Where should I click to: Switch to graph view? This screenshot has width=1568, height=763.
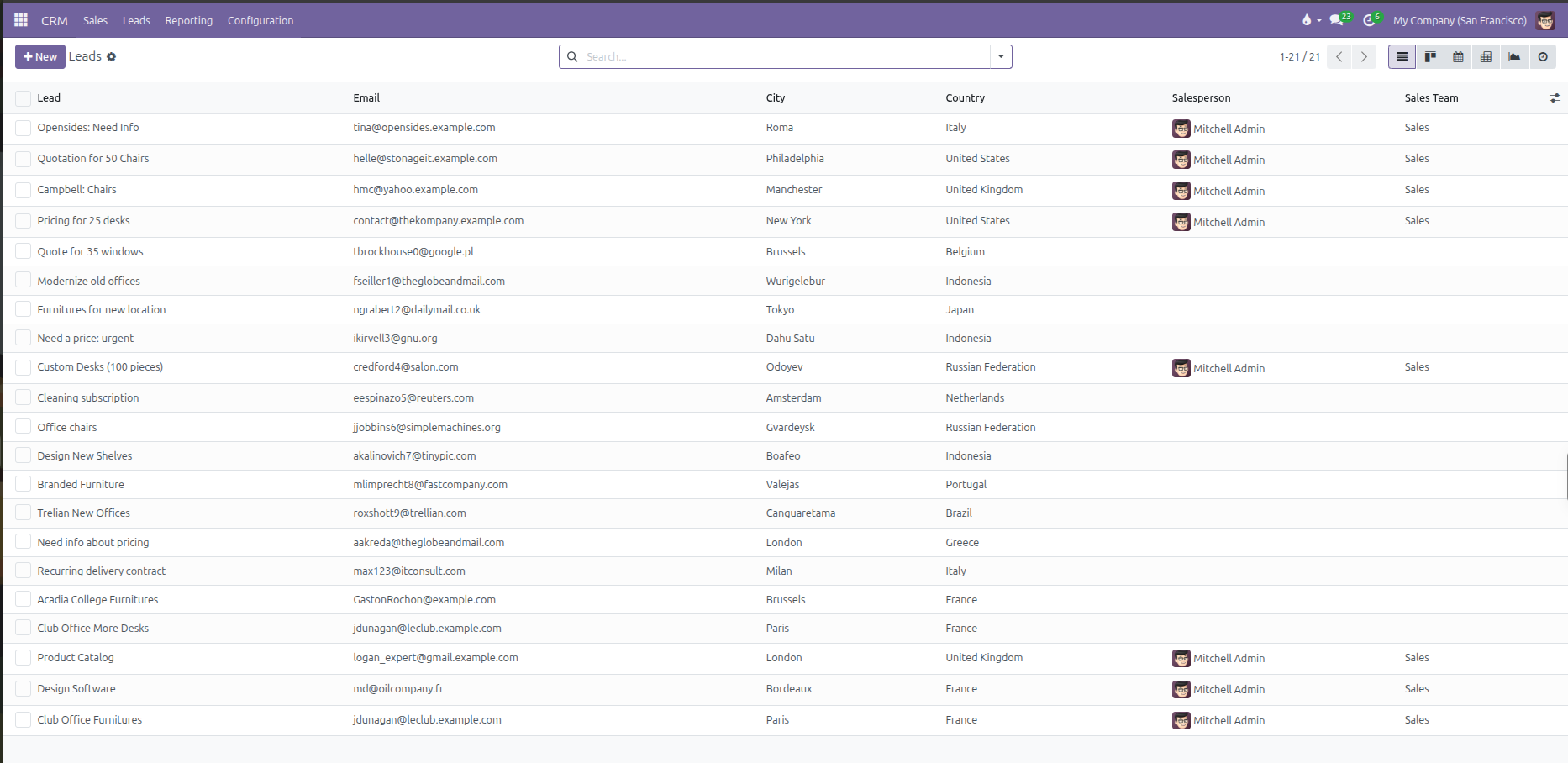point(1514,57)
